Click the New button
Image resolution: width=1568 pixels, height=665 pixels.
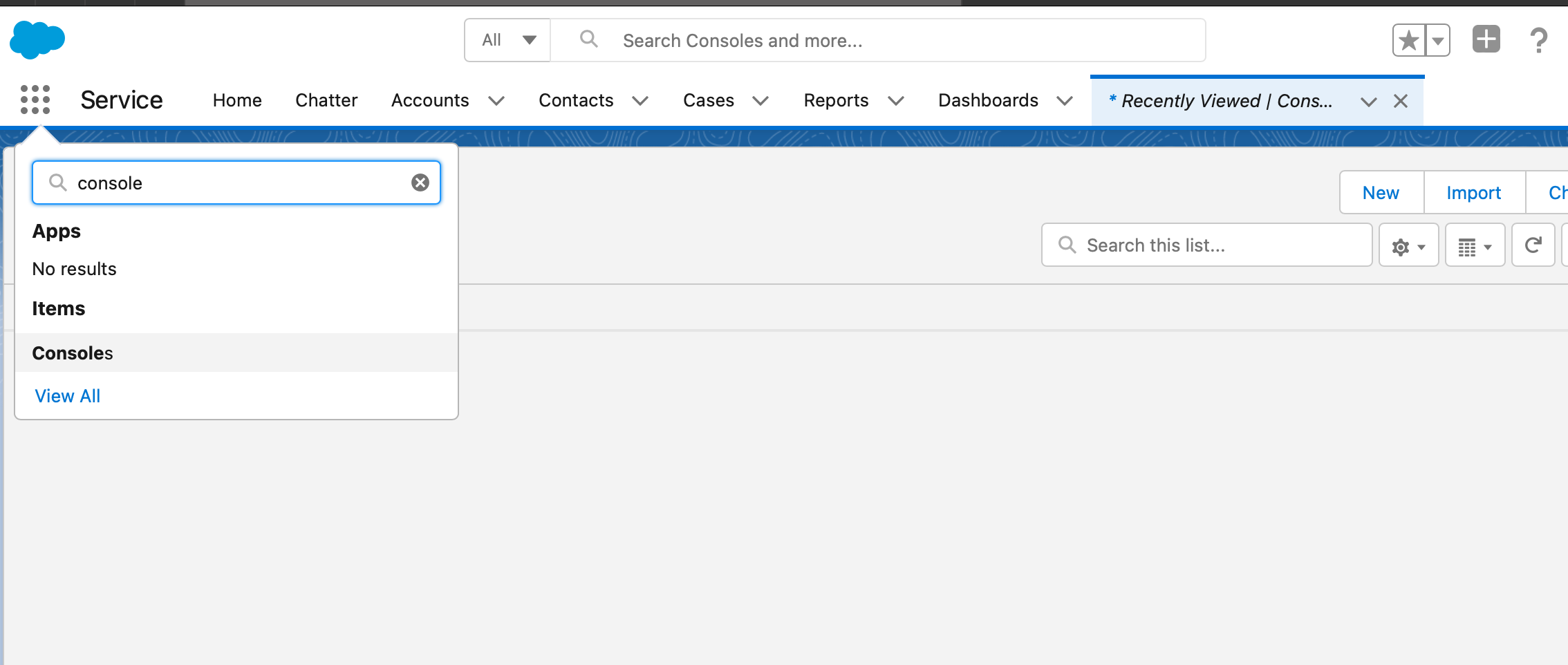tap(1381, 193)
